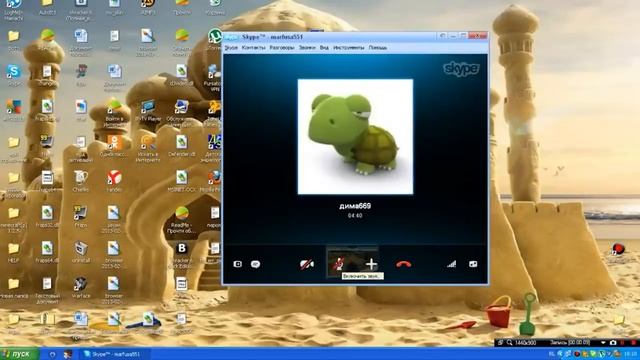Open the uTorrent desktop shortcut

(x=215, y=36)
